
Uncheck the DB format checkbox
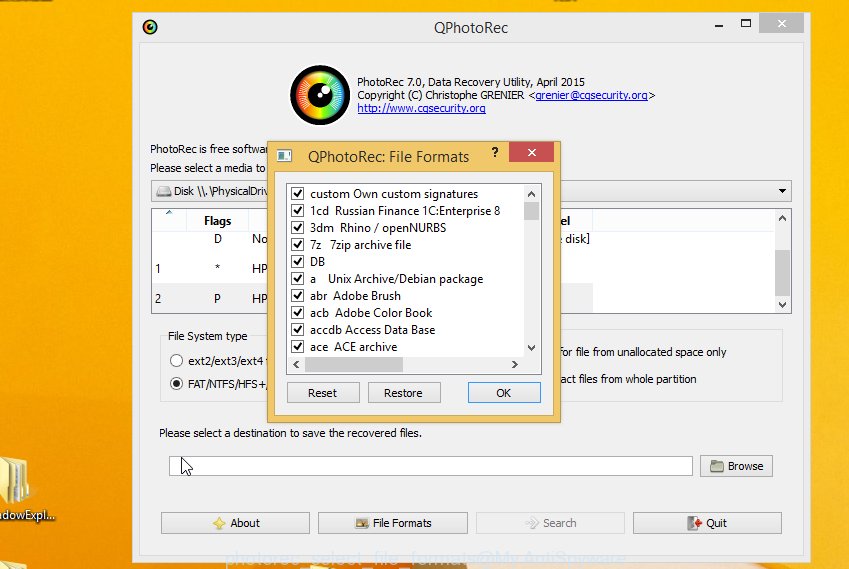coord(297,261)
